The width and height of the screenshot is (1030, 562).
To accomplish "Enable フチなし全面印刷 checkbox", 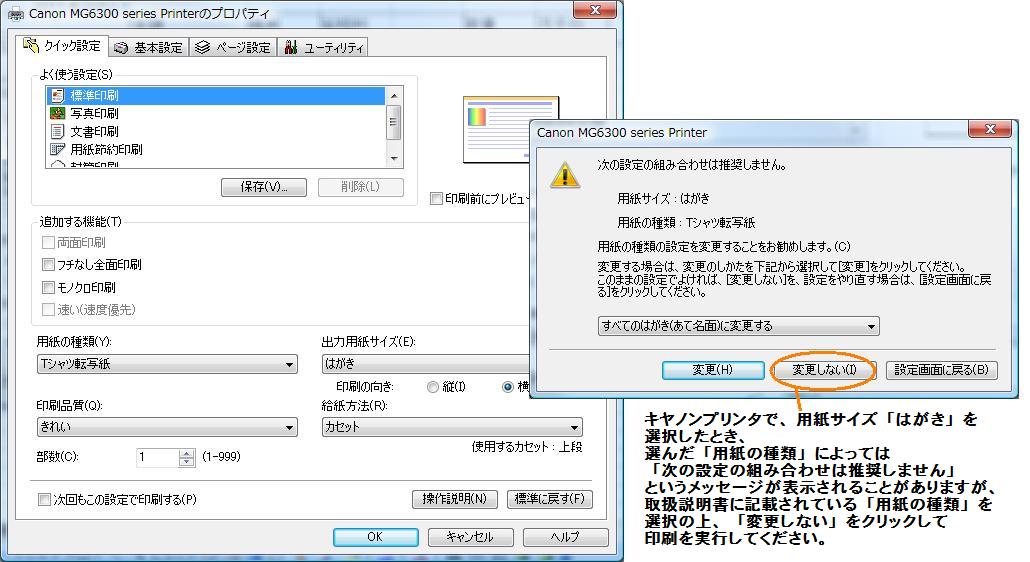I will [48, 265].
